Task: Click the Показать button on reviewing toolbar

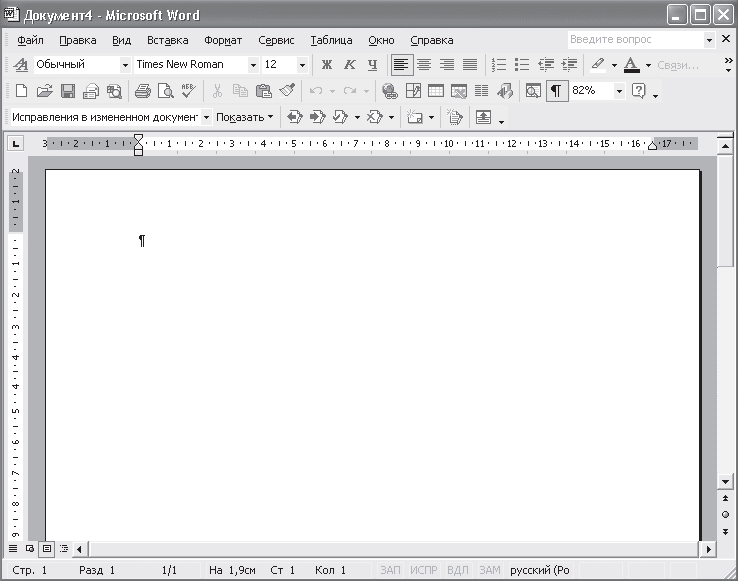Action: point(243,117)
